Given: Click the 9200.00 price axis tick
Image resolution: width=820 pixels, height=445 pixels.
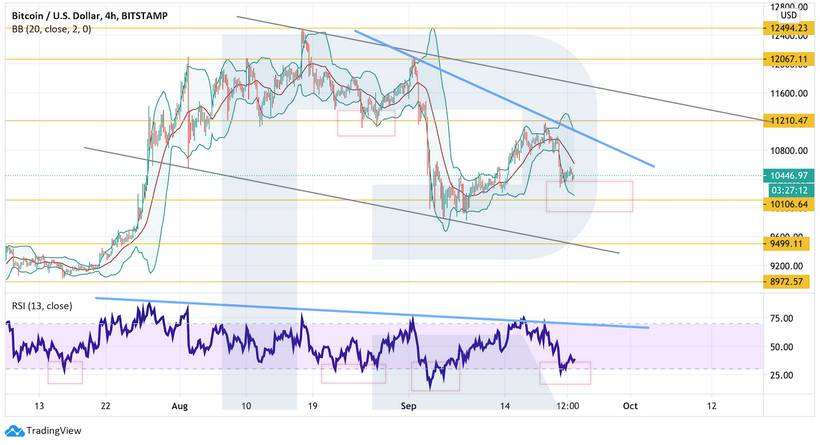Looking at the screenshot, I should [788, 266].
